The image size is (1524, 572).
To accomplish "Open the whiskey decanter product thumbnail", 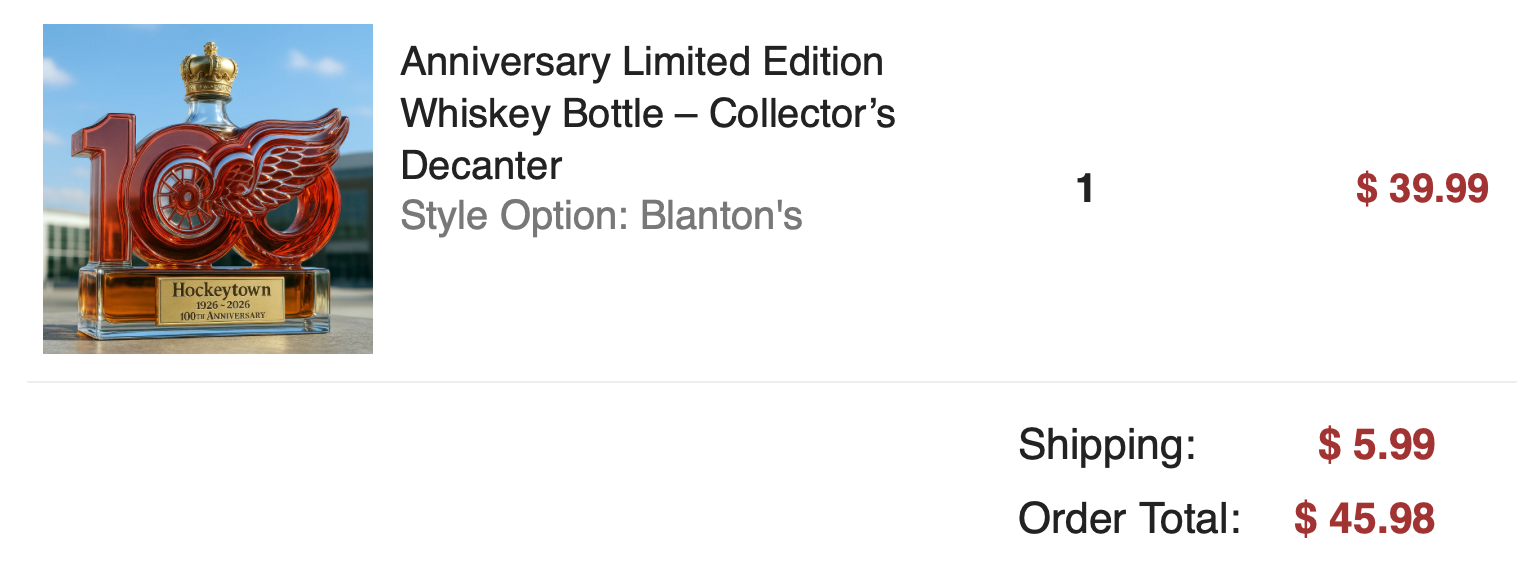I will tap(208, 189).
